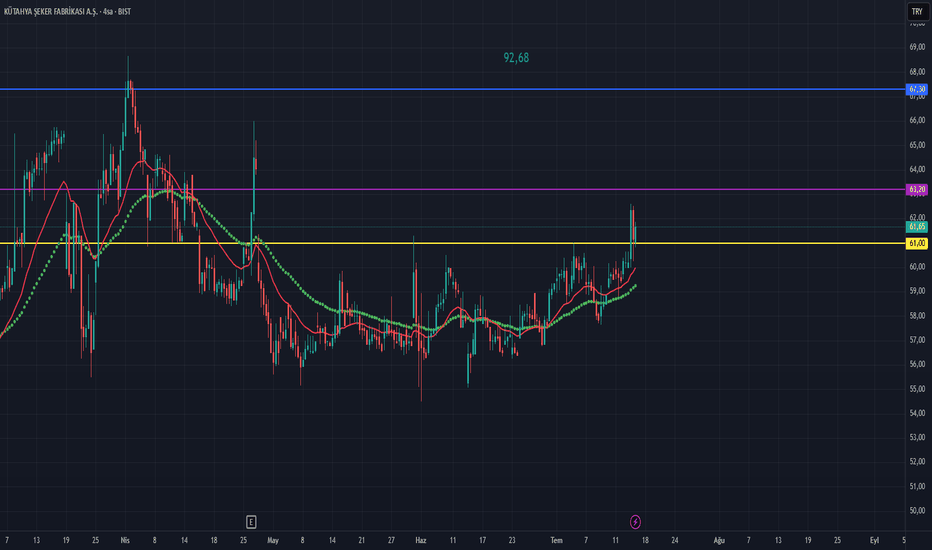The height and width of the screenshot is (550, 932).
Task: Click the 66,00 price axis value
Action: tap(917, 120)
